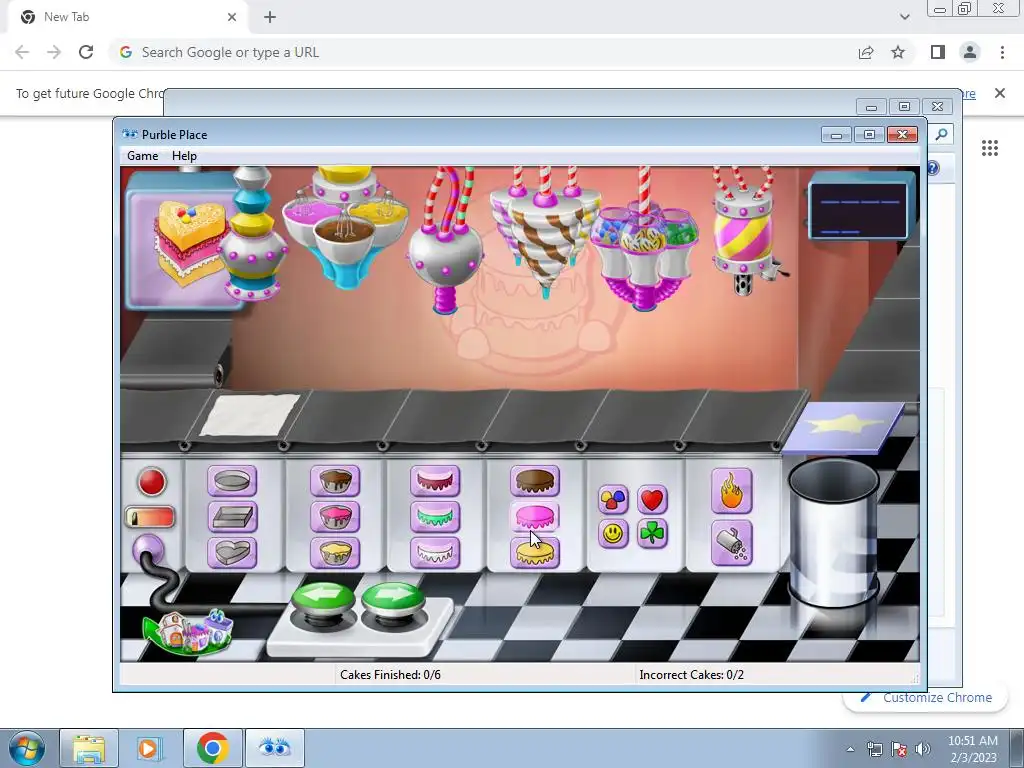Pick the green filling icing layer
This screenshot has width=1024, height=768.
(435, 517)
